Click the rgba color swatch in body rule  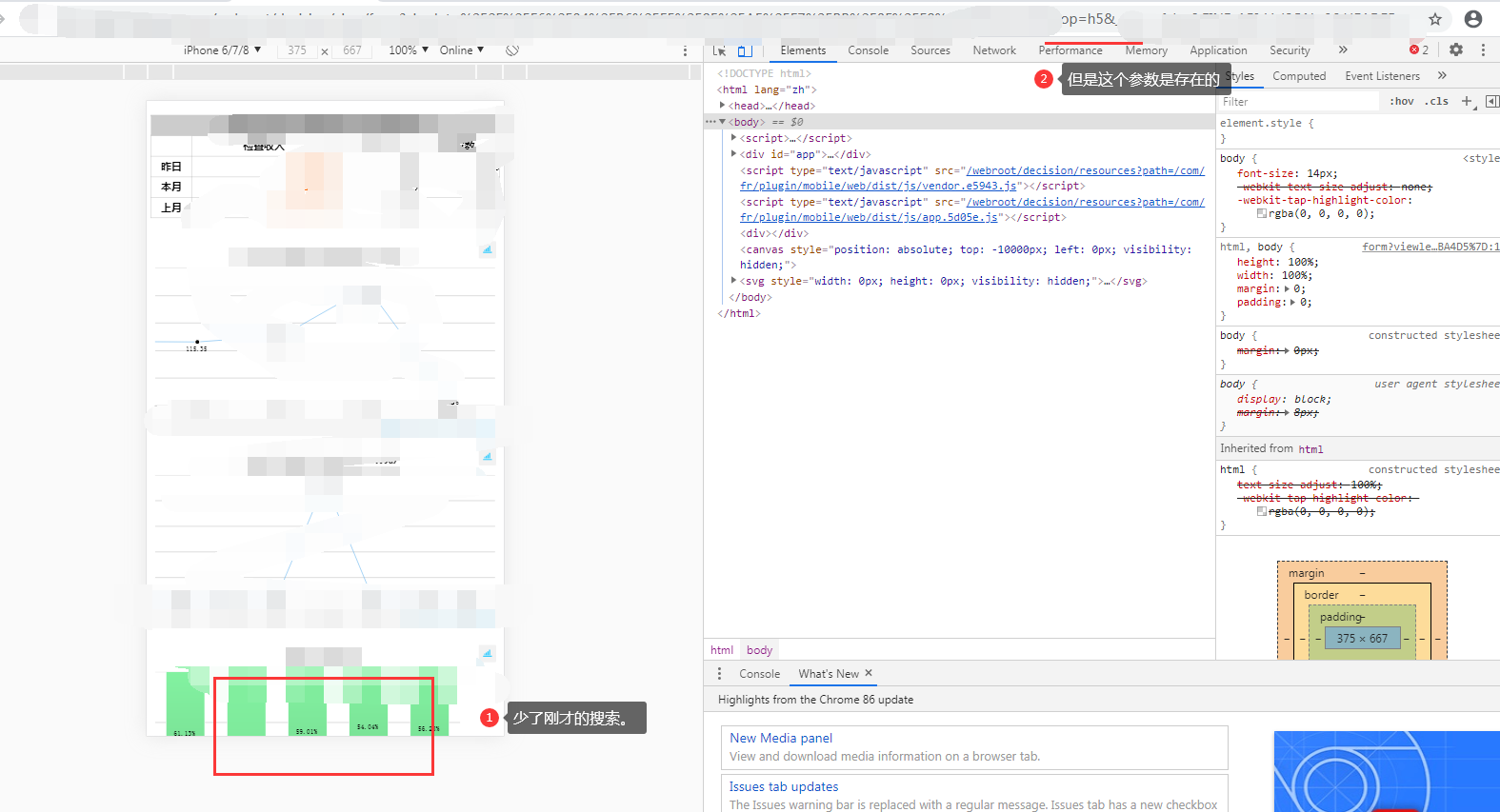(x=1262, y=214)
